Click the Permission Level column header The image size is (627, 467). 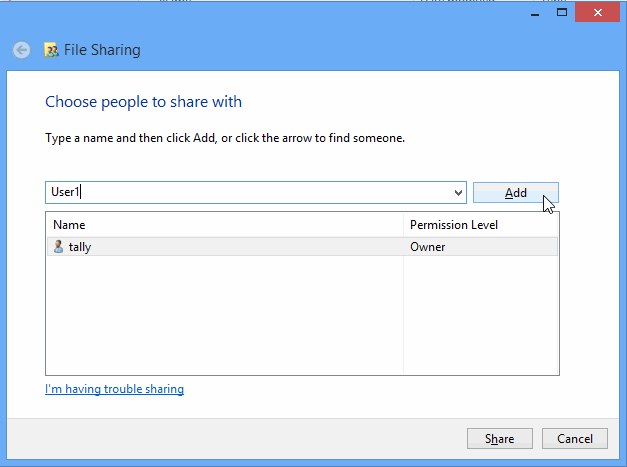(x=480, y=225)
